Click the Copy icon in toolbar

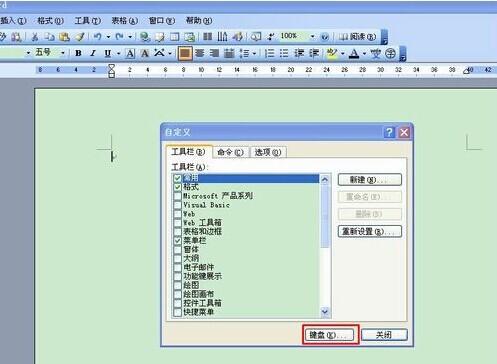pos(49,37)
